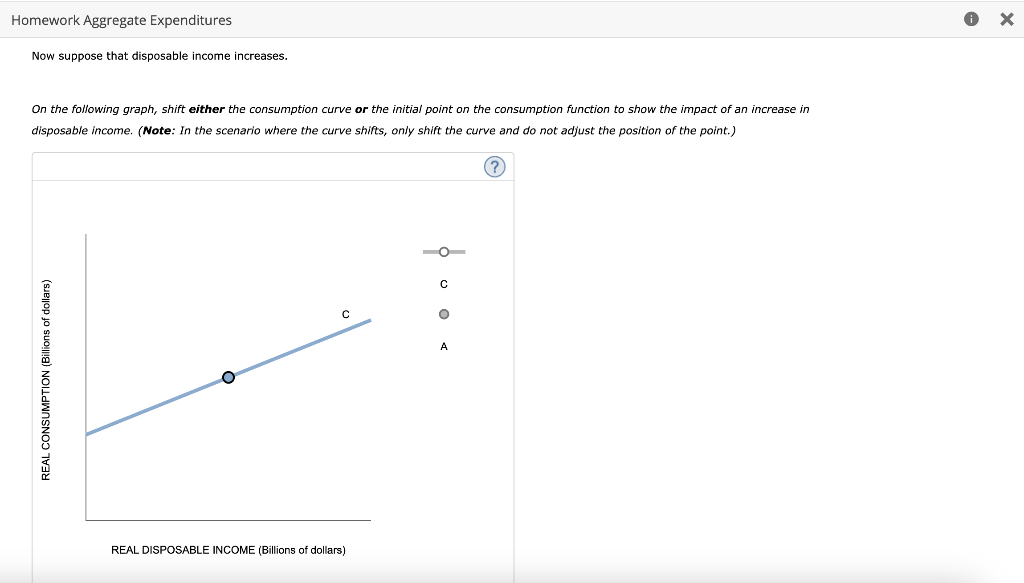
Task: Click the circled i icon for homework information
Action: (970, 19)
